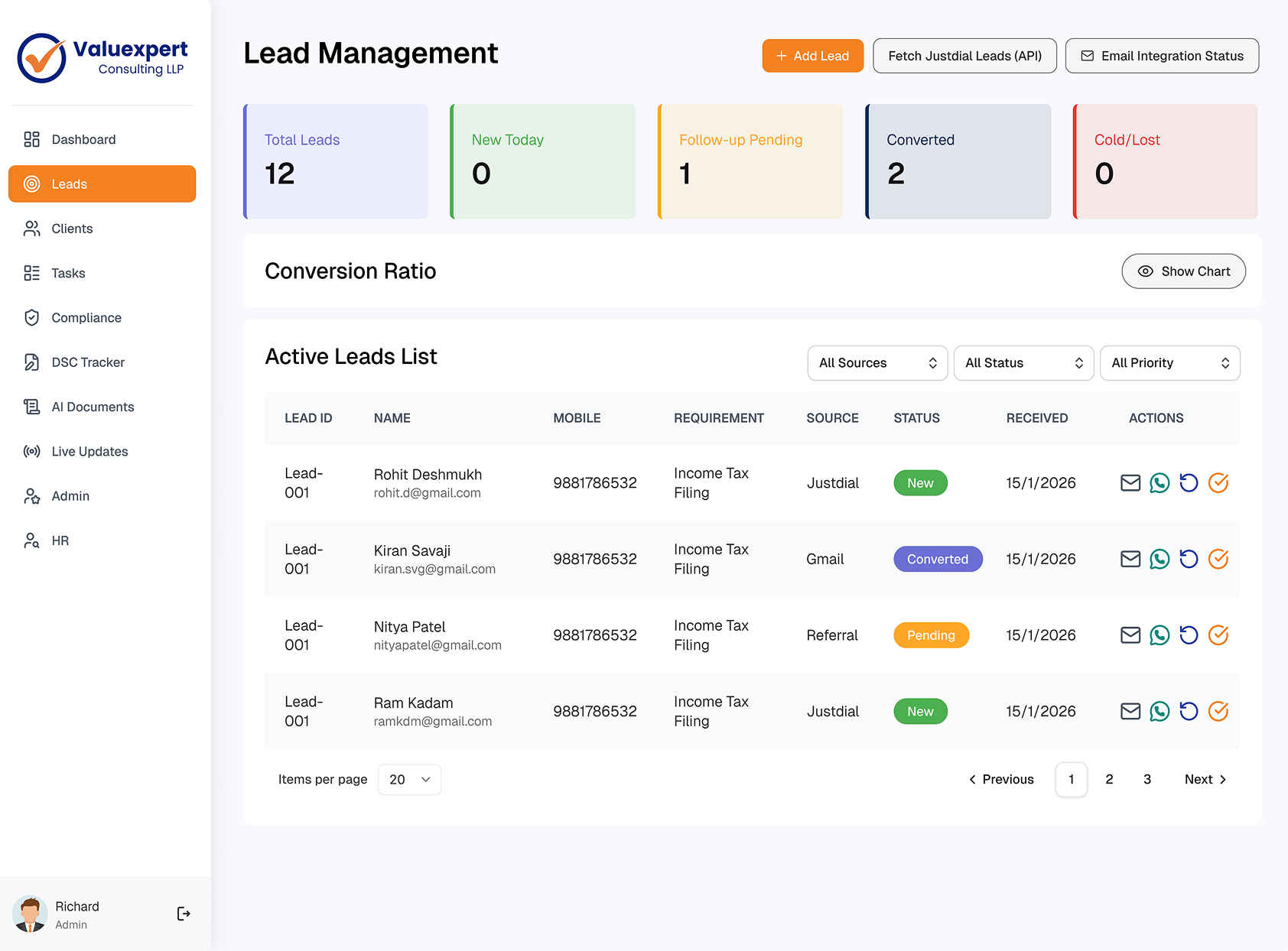Click email icon for Nitya Patel
1288x951 pixels.
[1130, 635]
